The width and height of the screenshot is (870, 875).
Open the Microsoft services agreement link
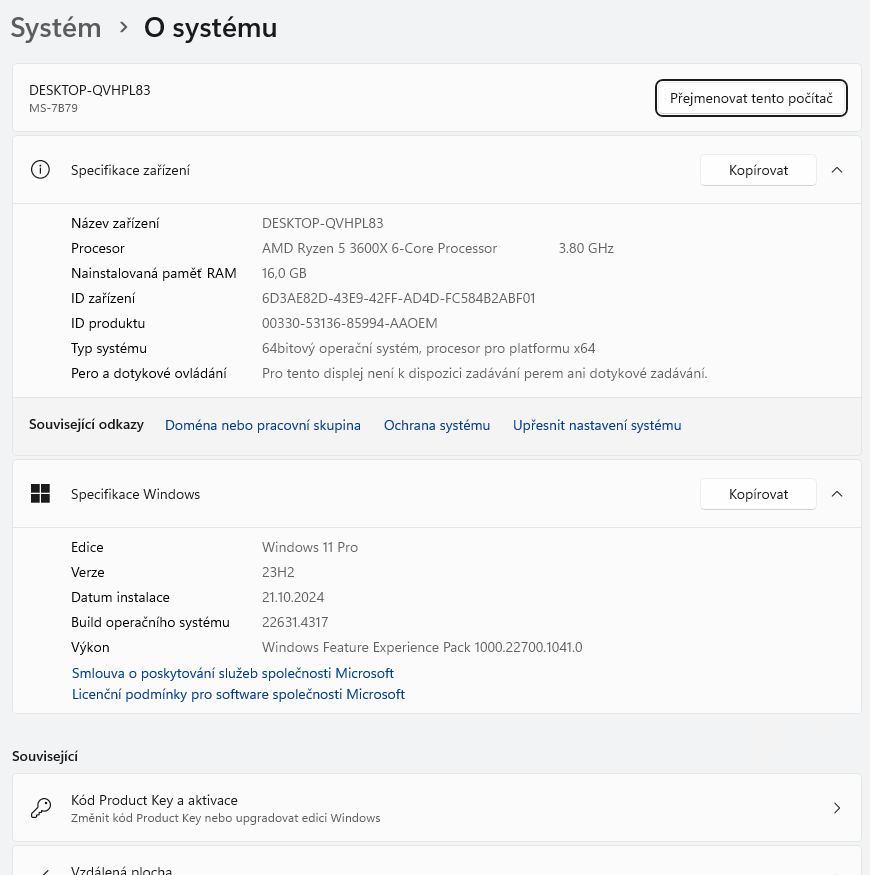[x=232, y=673]
